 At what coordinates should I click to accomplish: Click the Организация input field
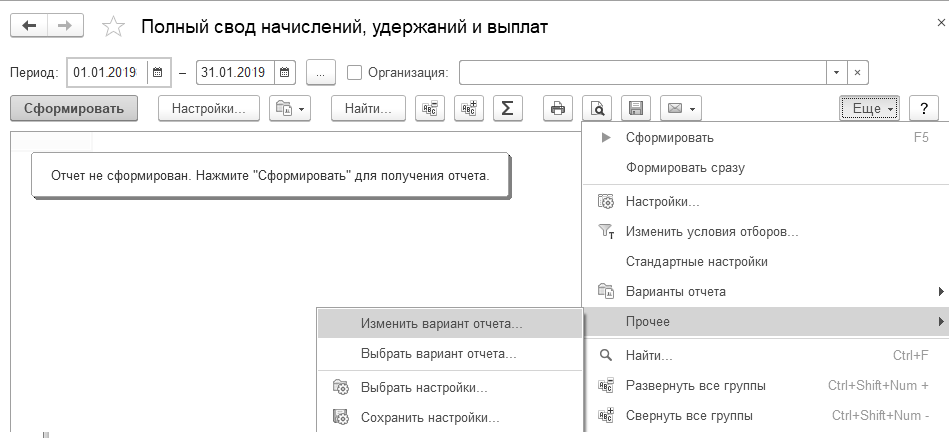(642, 72)
